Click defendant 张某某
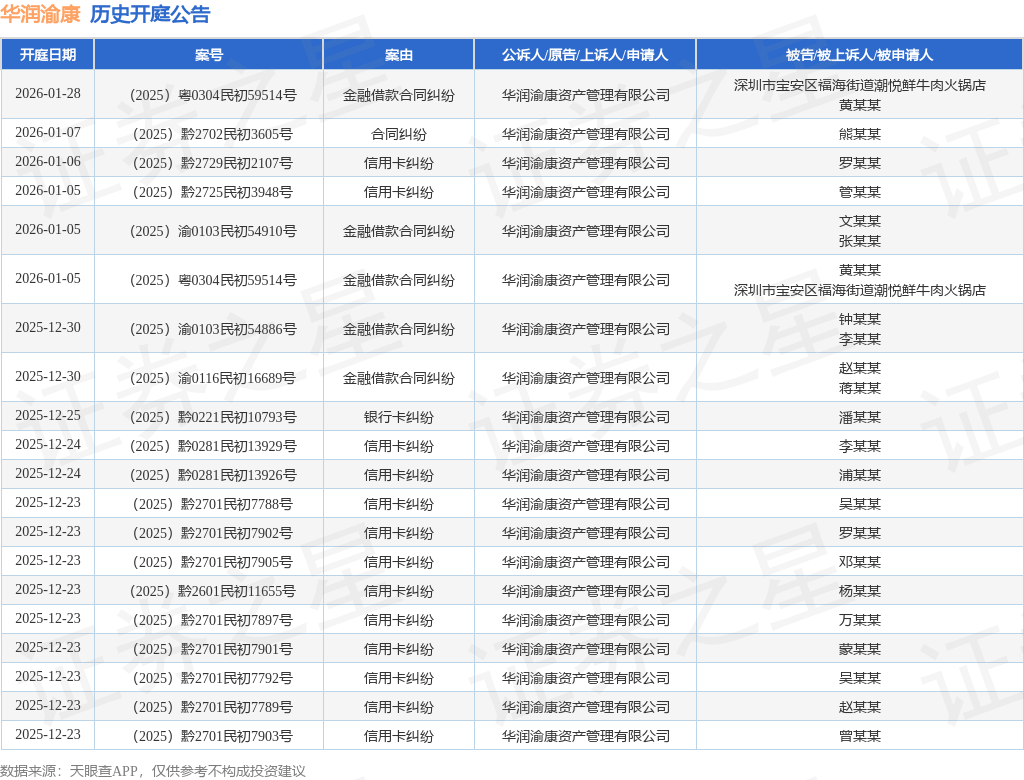The width and height of the screenshot is (1024, 780). (859, 242)
